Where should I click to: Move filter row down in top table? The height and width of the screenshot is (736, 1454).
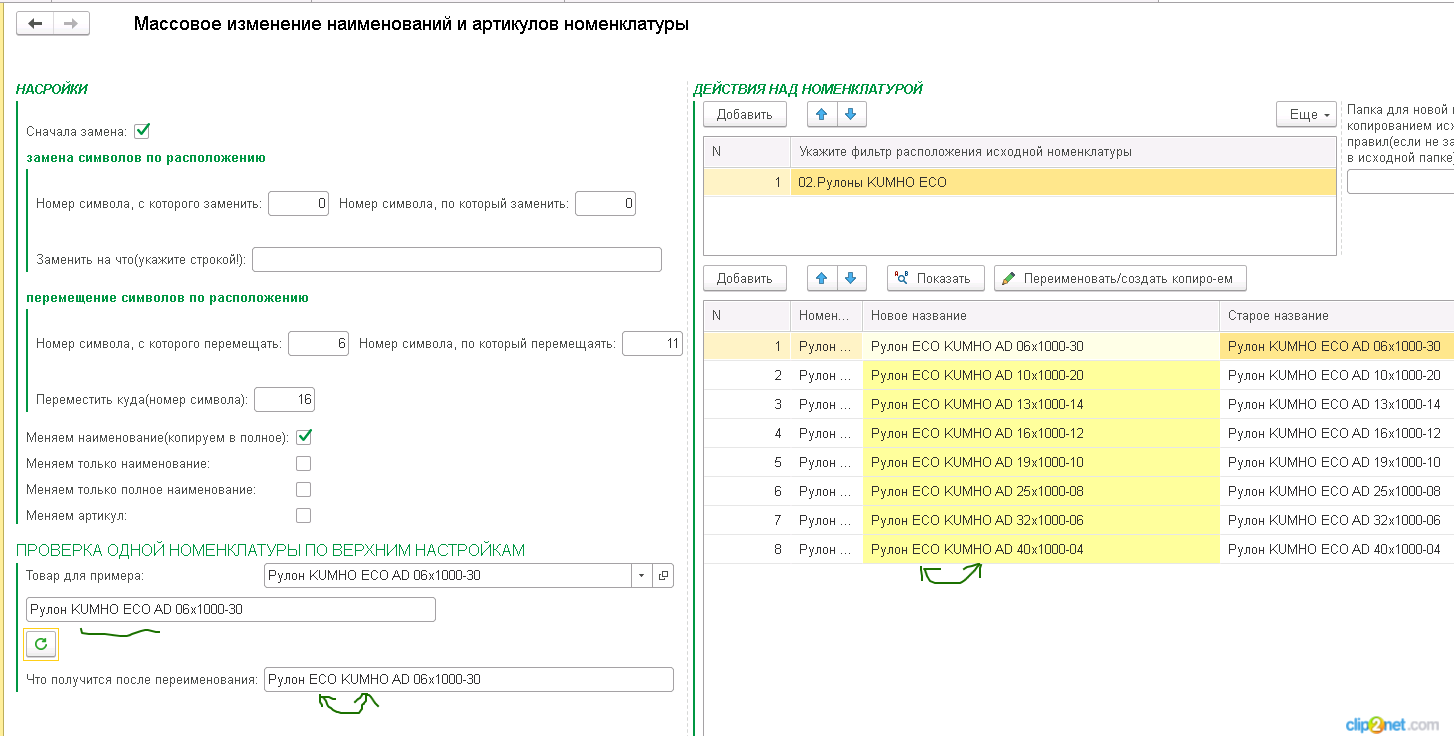click(851, 114)
